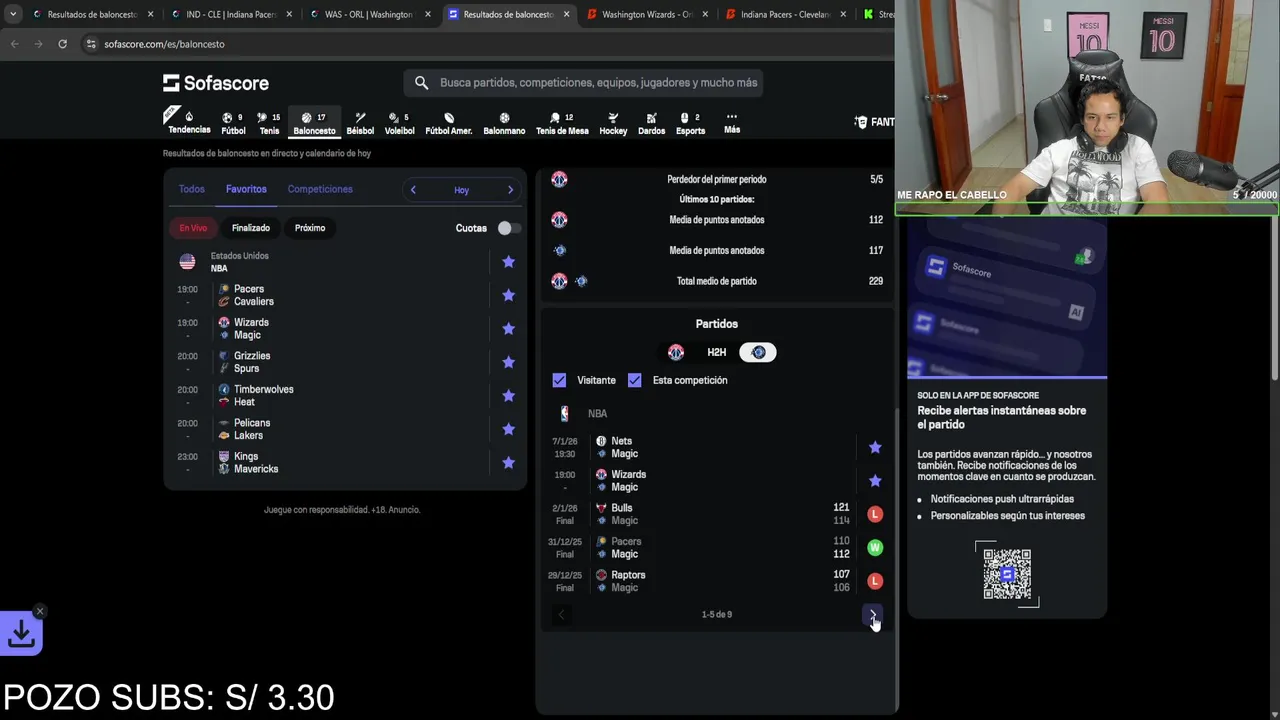Uncheck the Visitante checkbox
1280x720 pixels.
559,380
